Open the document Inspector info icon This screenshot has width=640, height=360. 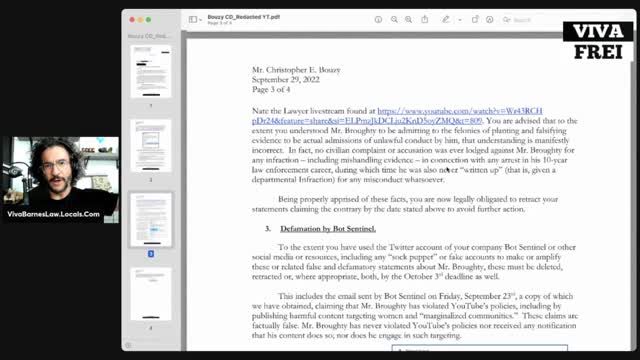(x=378, y=20)
